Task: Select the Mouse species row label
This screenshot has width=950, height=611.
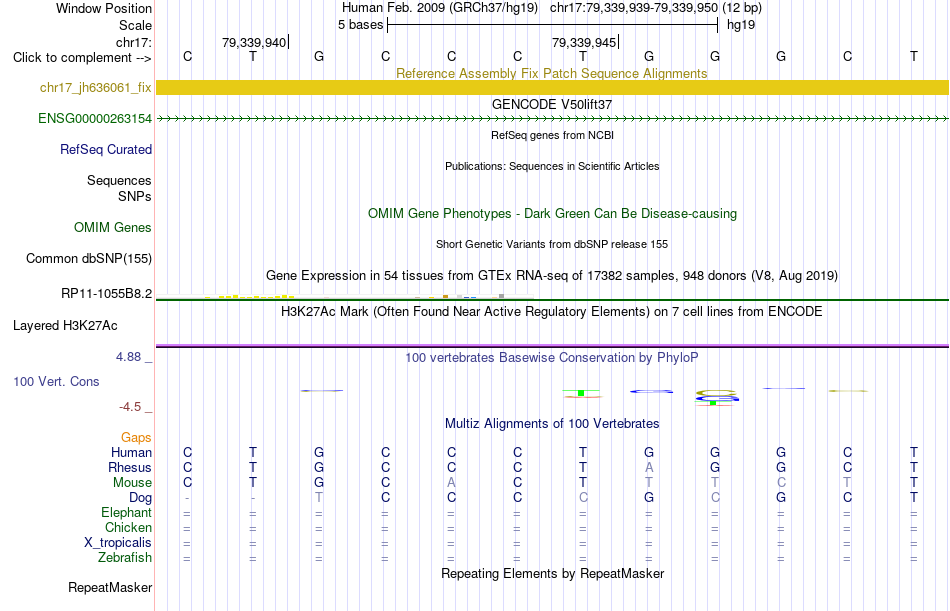Action: [x=132, y=483]
